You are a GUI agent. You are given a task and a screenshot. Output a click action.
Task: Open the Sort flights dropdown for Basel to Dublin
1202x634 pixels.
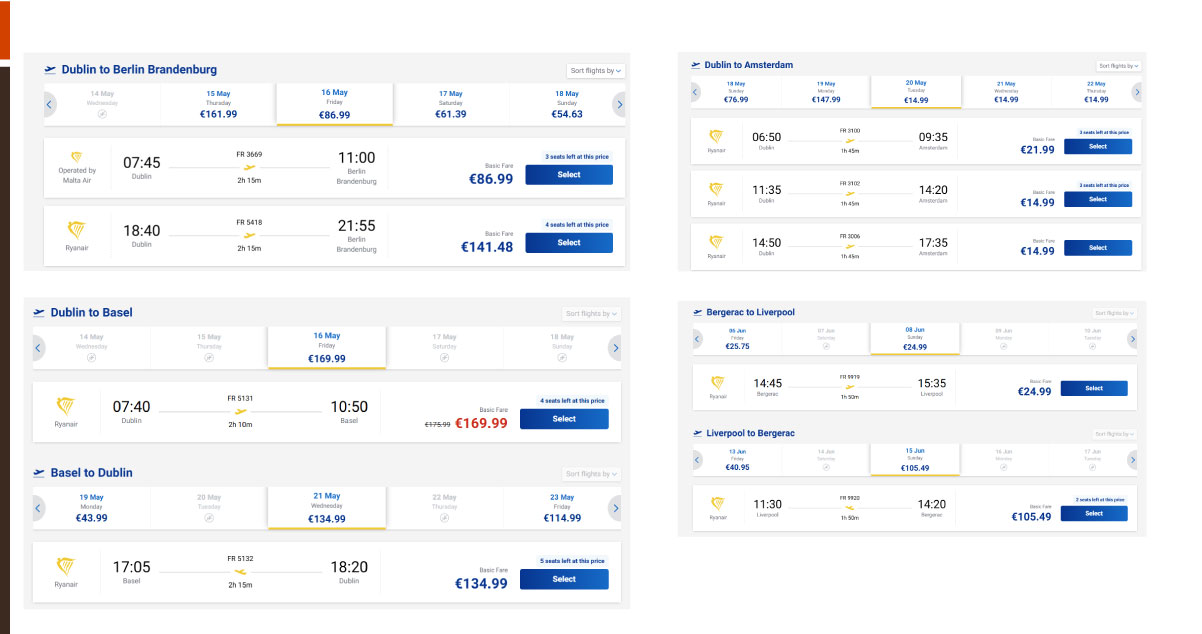589,472
